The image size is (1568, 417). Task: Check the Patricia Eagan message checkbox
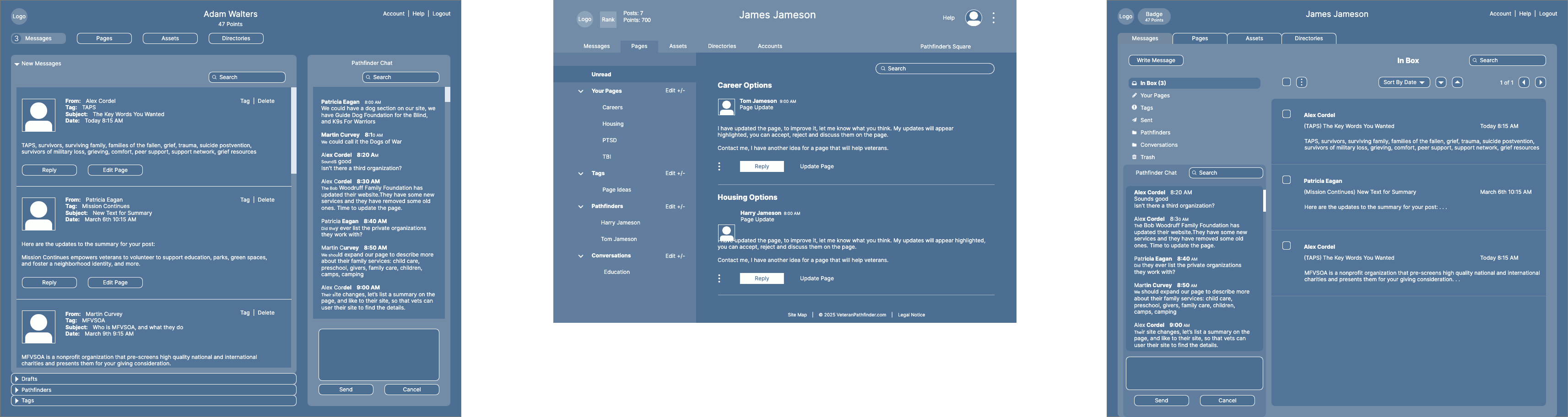(x=1286, y=180)
